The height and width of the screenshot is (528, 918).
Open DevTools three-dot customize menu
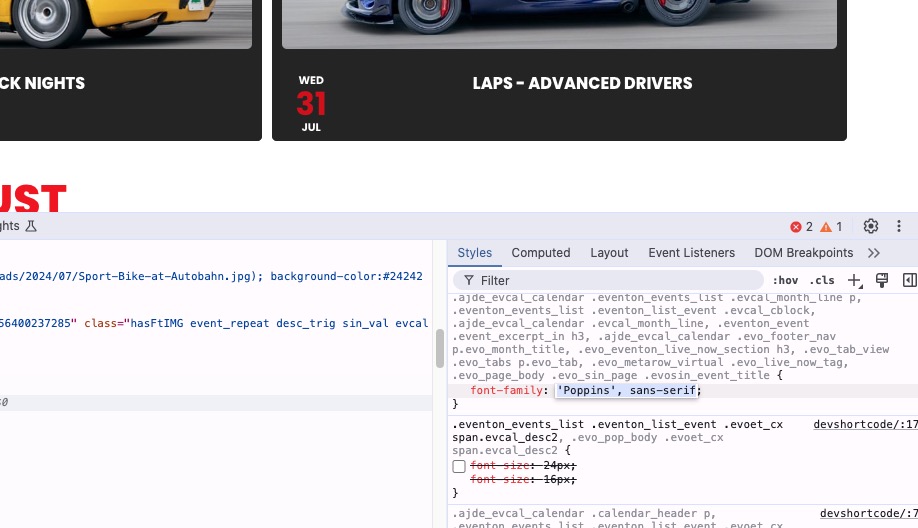click(899, 227)
